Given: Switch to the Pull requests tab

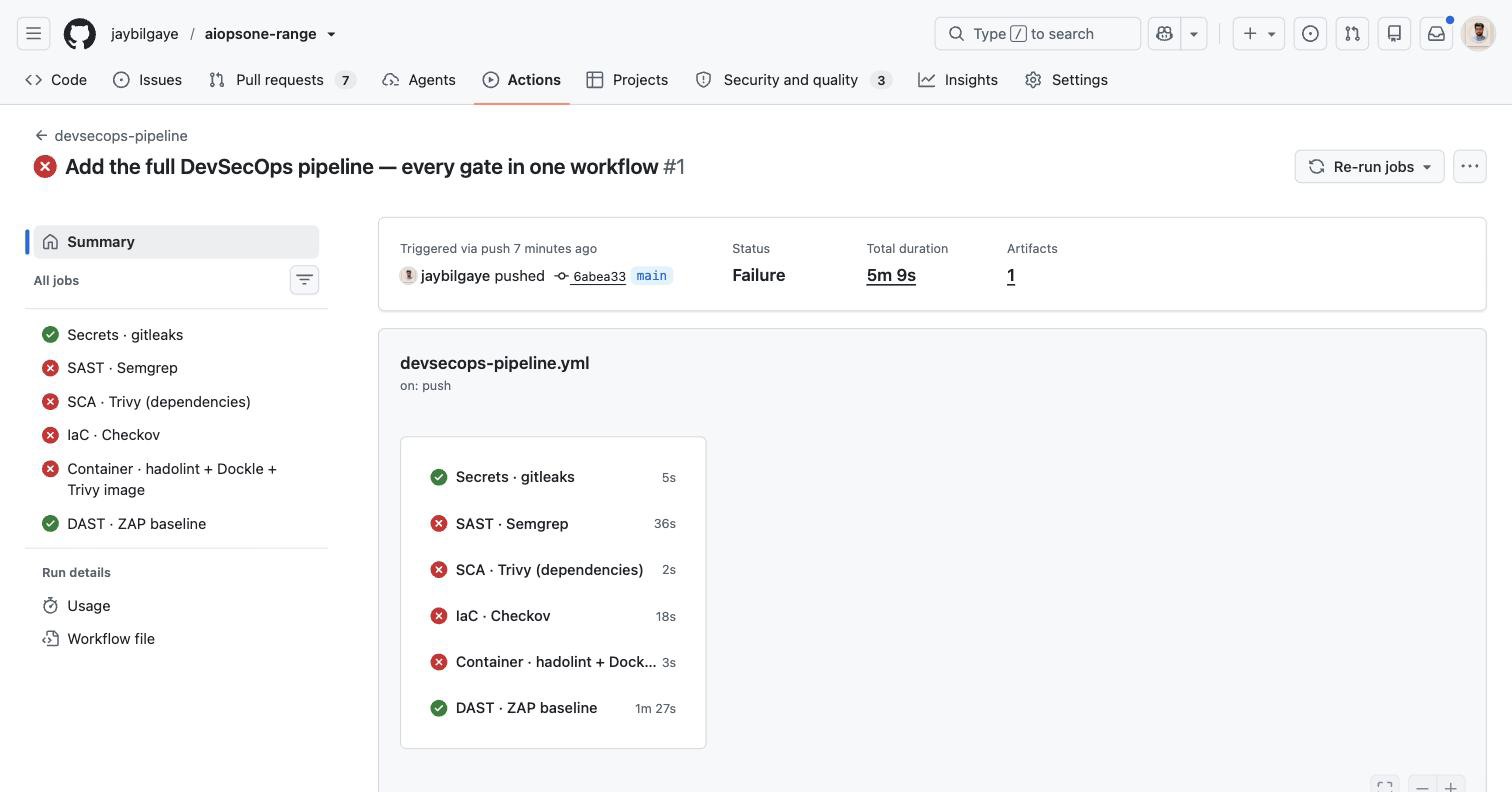Looking at the screenshot, I should 282,80.
